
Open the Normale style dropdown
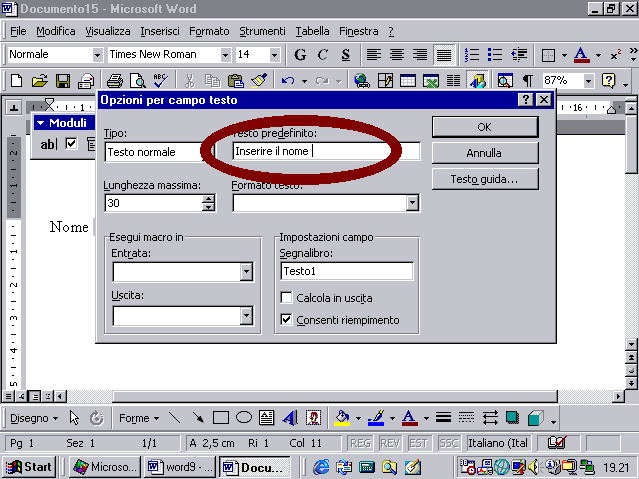pos(97,55)
